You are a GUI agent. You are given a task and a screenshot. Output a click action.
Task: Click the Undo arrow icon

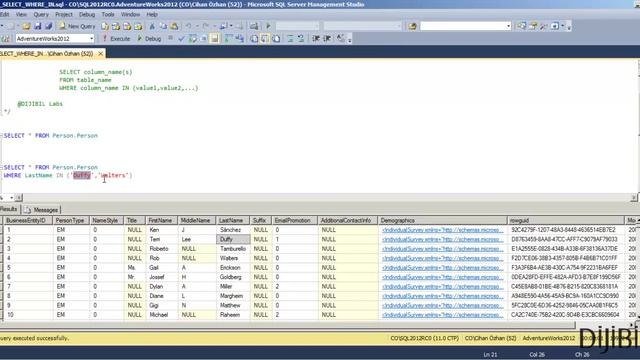coord(189,26)
